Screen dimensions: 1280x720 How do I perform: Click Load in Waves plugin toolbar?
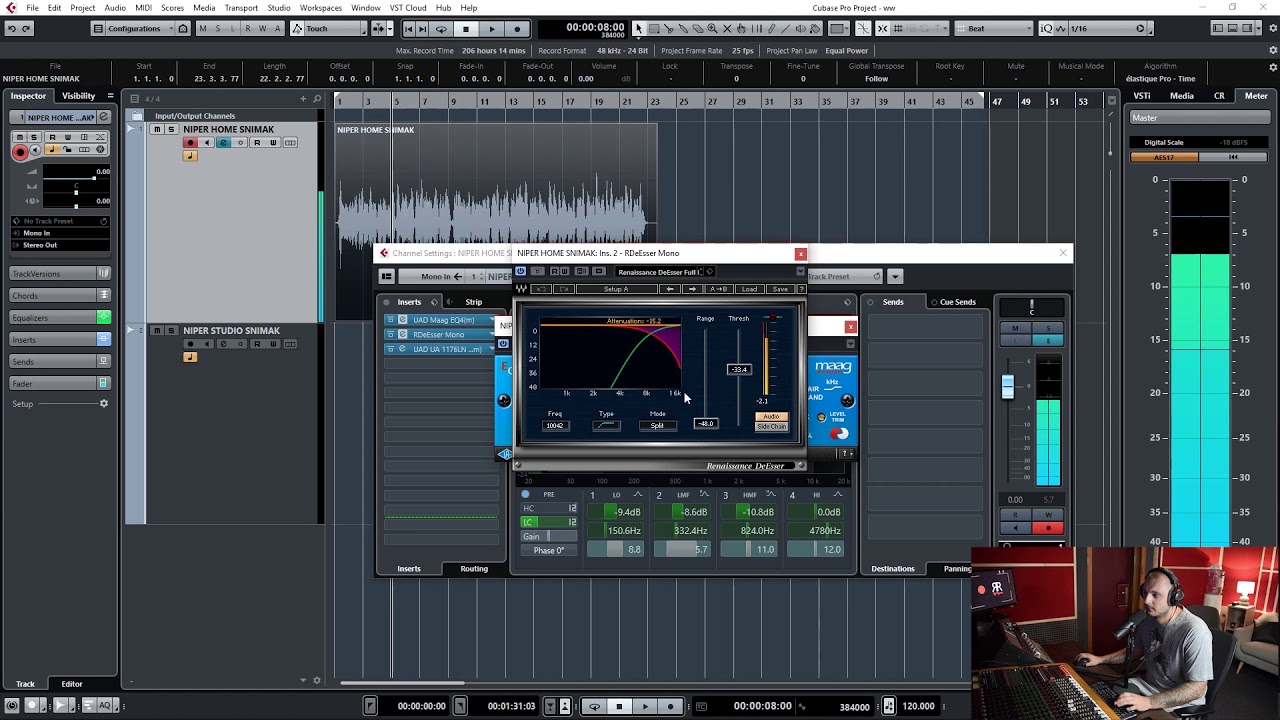click(x=749, y=289)
